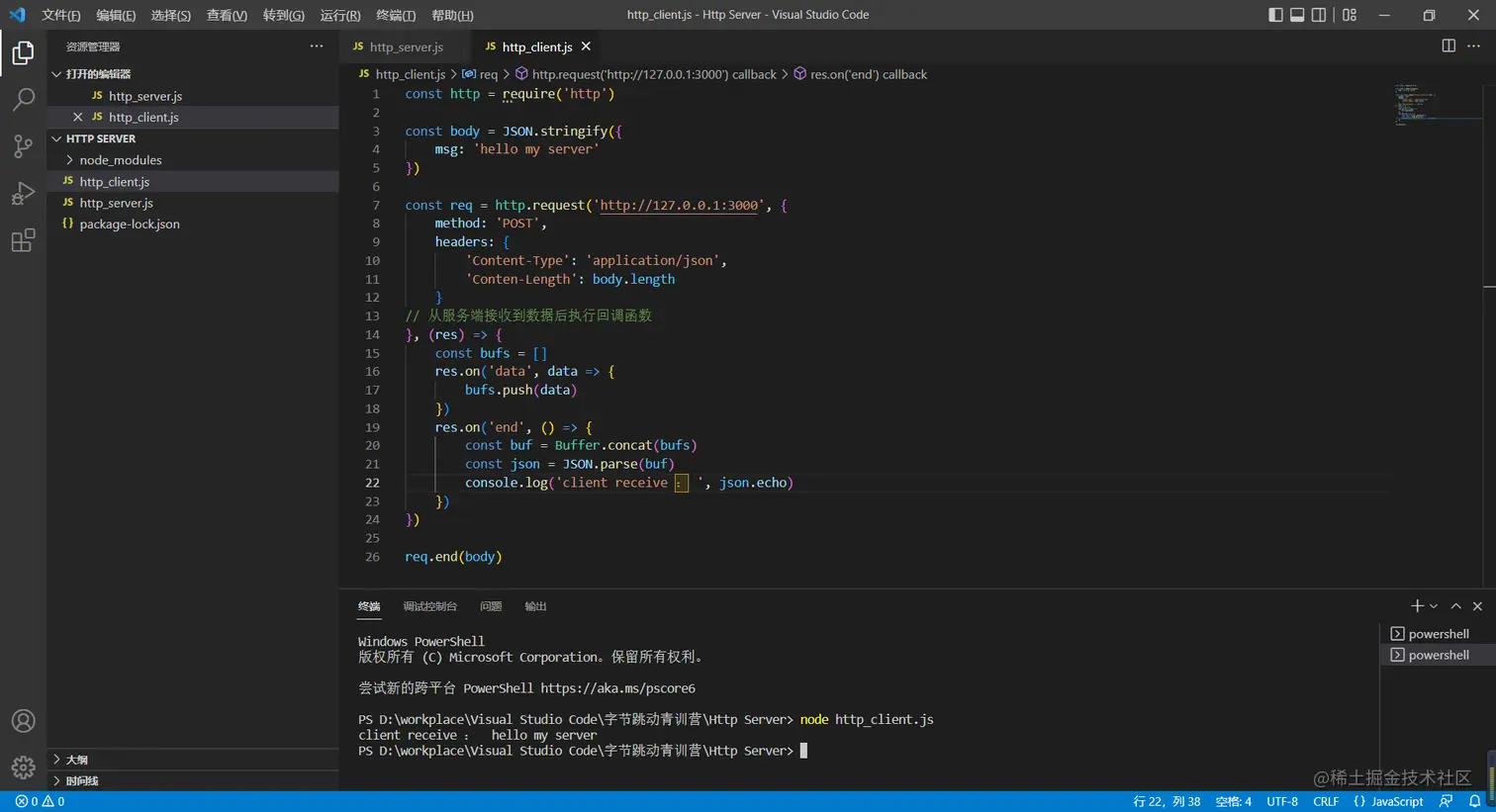This screenshot has height=812, width=1496.
Task: Open http_server.js in the file explorer tree
Action: point(193,203)
